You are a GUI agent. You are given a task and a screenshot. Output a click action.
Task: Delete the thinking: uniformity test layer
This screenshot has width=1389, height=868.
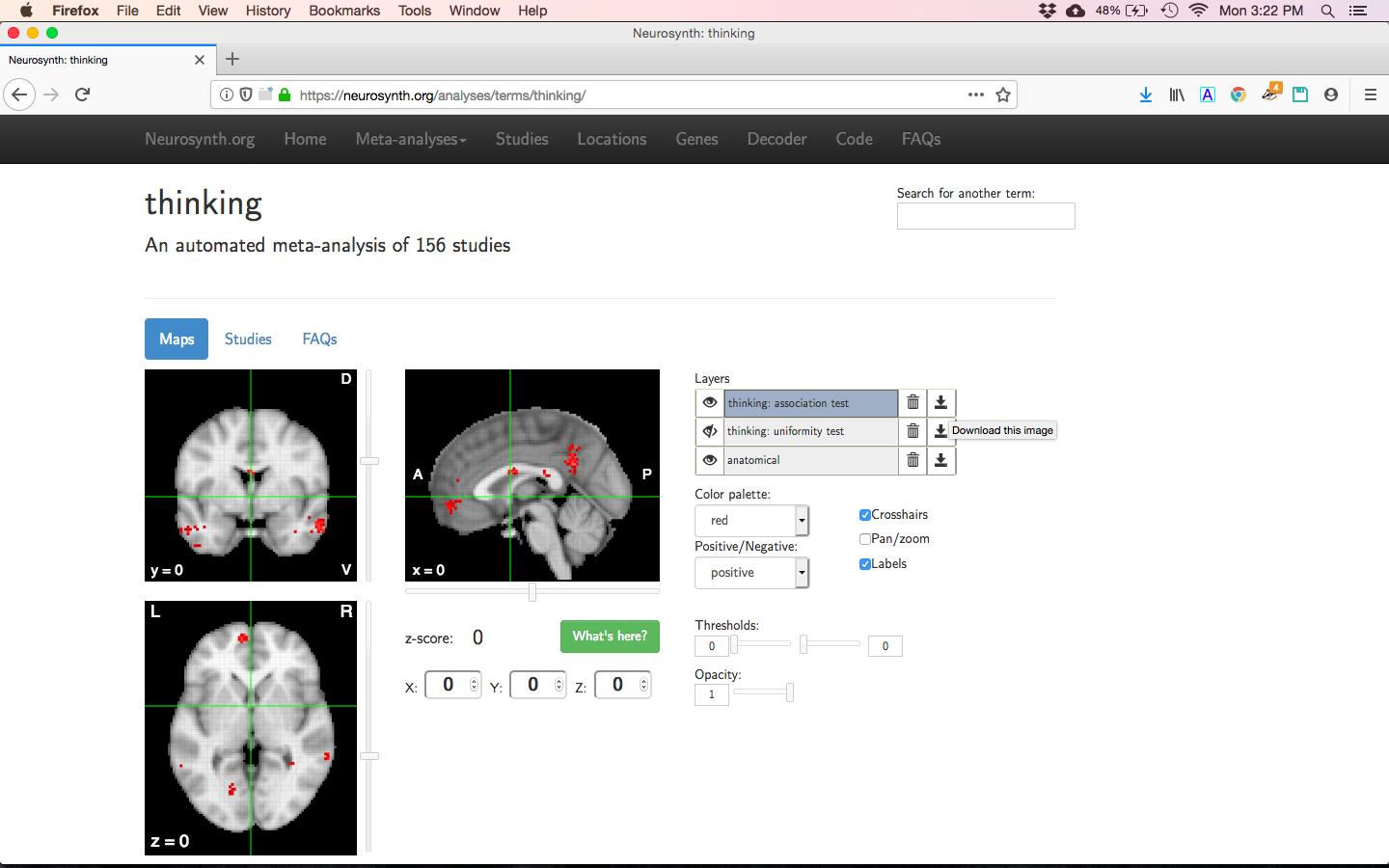click(x=912, y=431)
